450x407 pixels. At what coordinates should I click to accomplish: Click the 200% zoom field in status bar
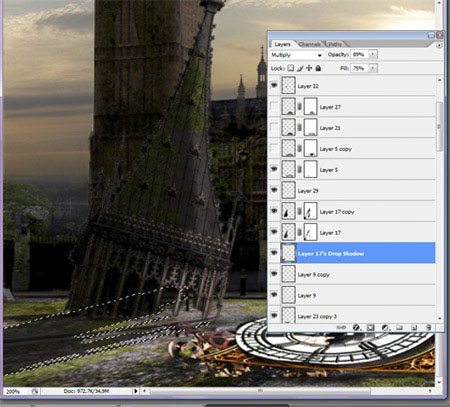coord(16,391)
